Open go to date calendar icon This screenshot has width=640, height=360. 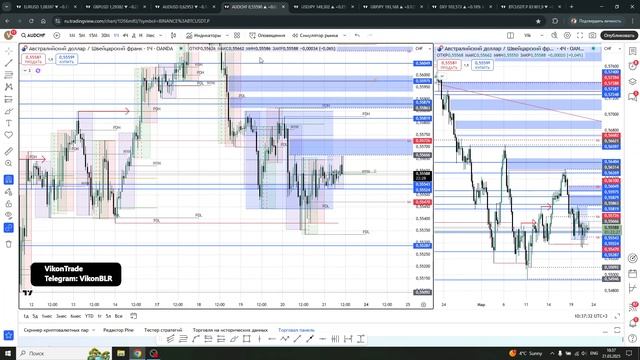pos(133,316)
